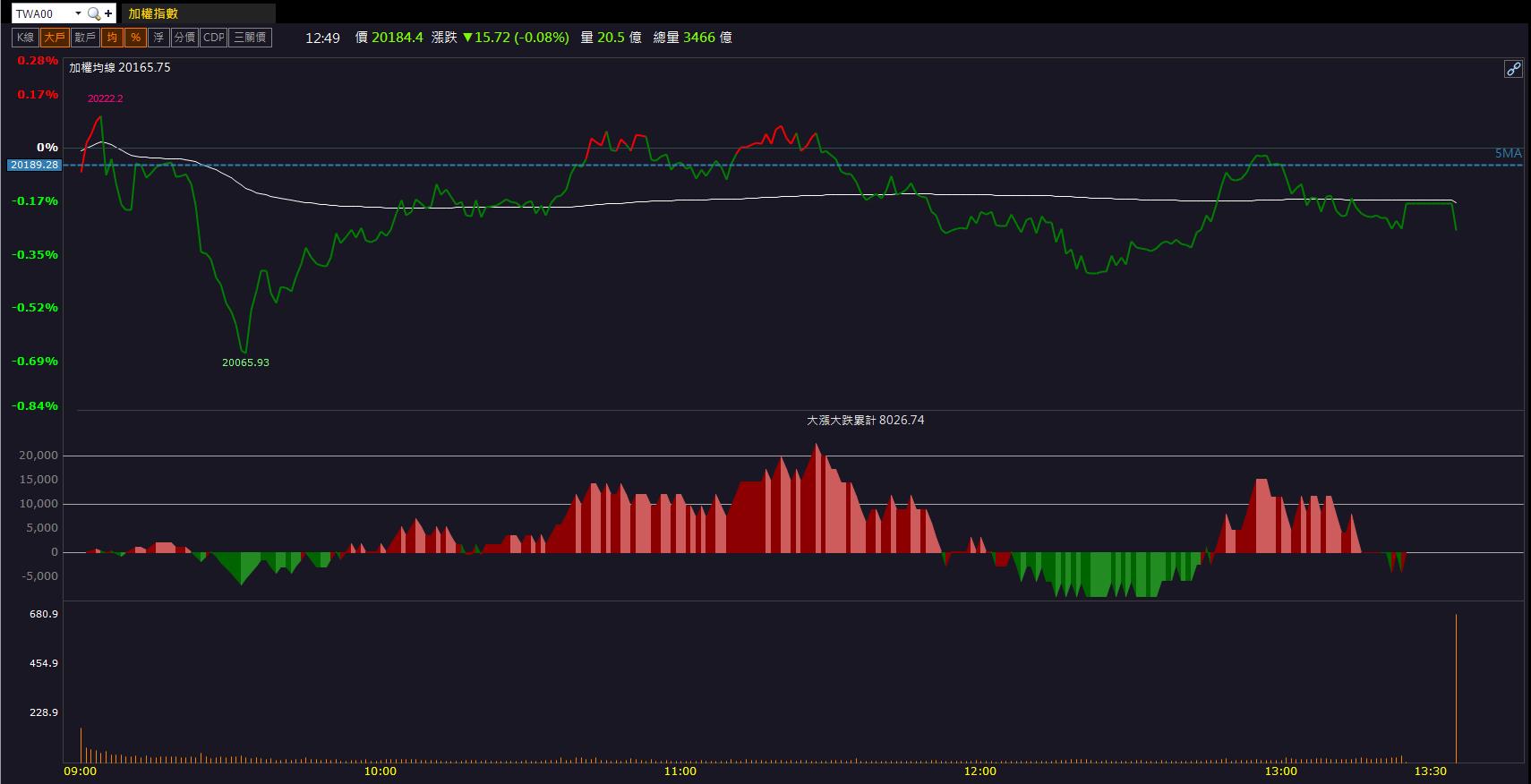The height and width of the screenshot is (784, 1531).
Task: Toggle the 大戶 indicator off
Action: [55, 38]
